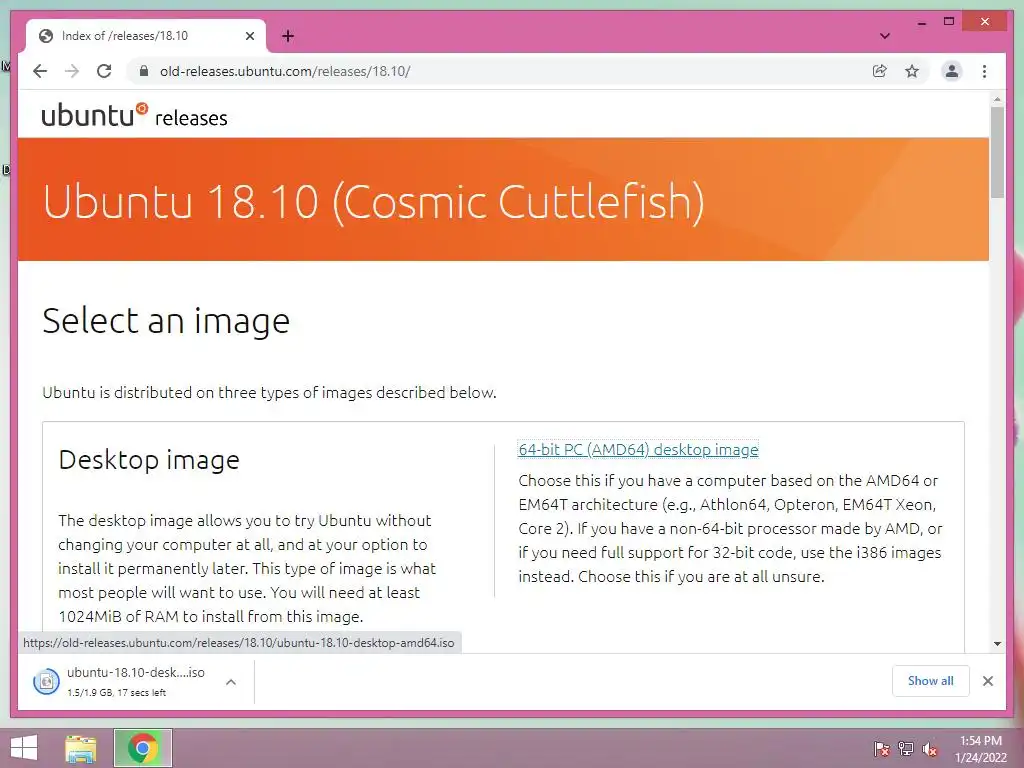Image resolution: width=1024 pixels, height=768 pixels.
Task: Click the 'Desktop image' heading
Action: (149, 460)
